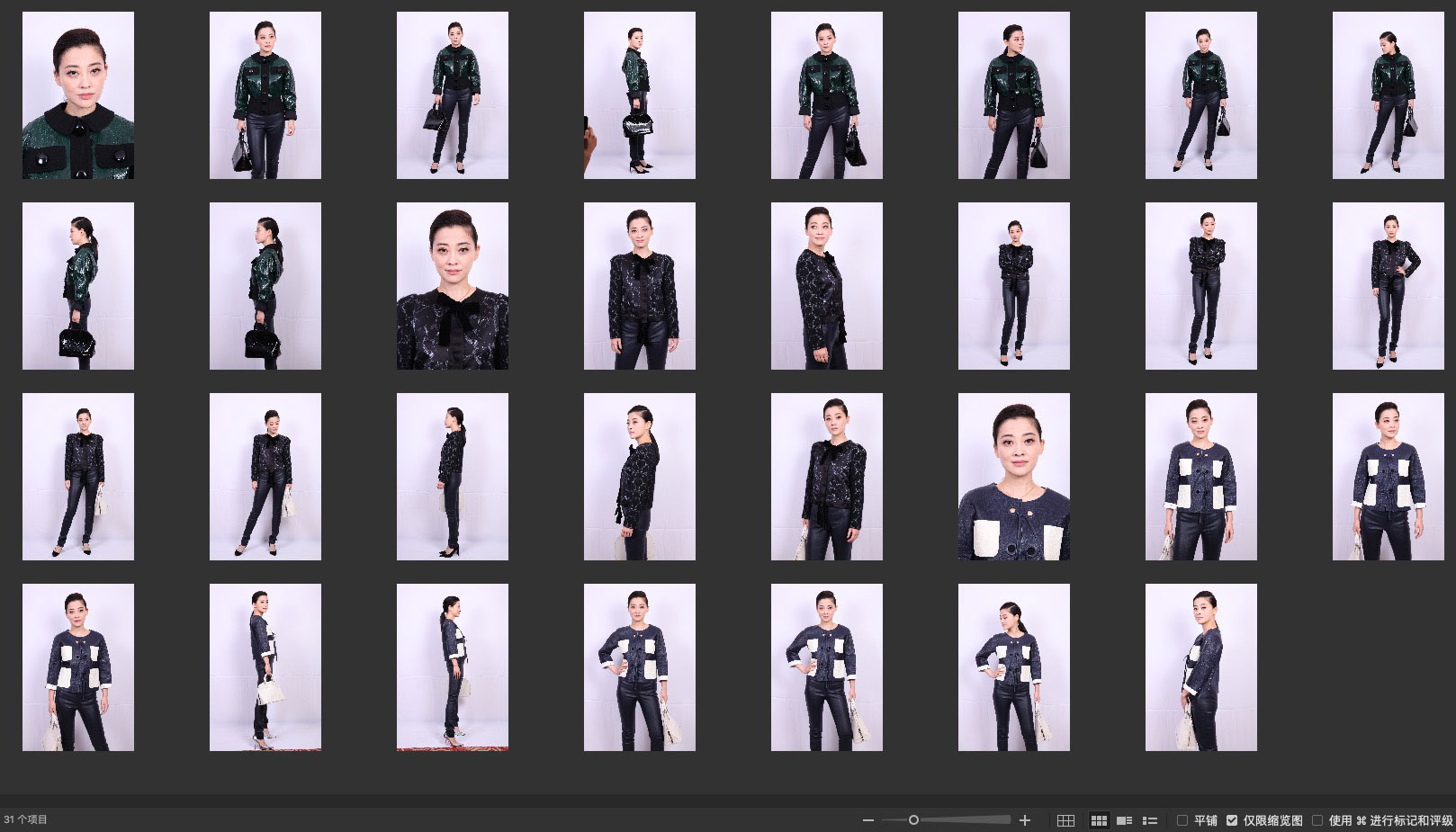Click the plus icon to enlarge thumbnails
Screen dimensions: 1456x832
[x=1024, y=820]
